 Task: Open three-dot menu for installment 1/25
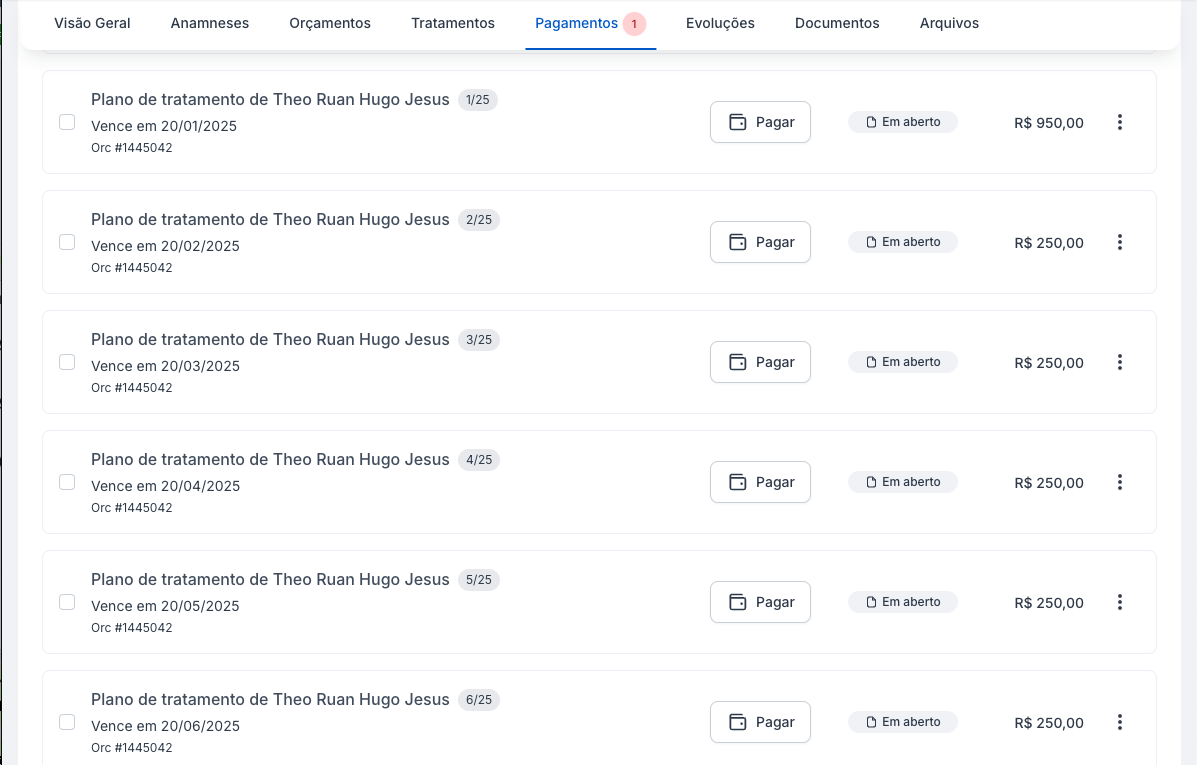(x=1119, y=122)
